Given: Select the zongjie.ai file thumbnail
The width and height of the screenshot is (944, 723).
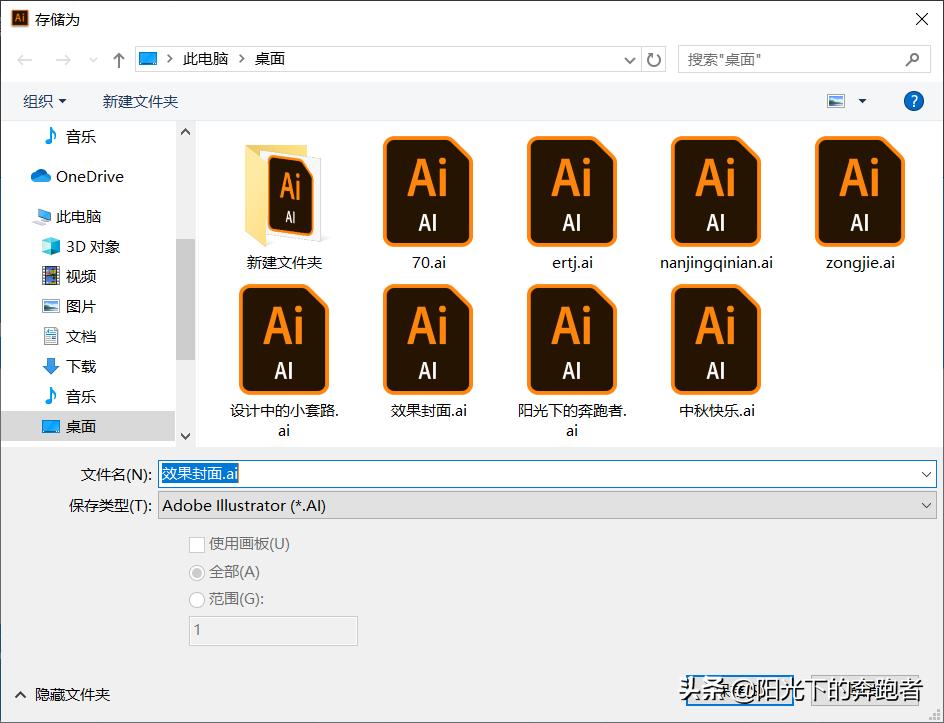Looking at the screenshot, I should tap(858, 192).
